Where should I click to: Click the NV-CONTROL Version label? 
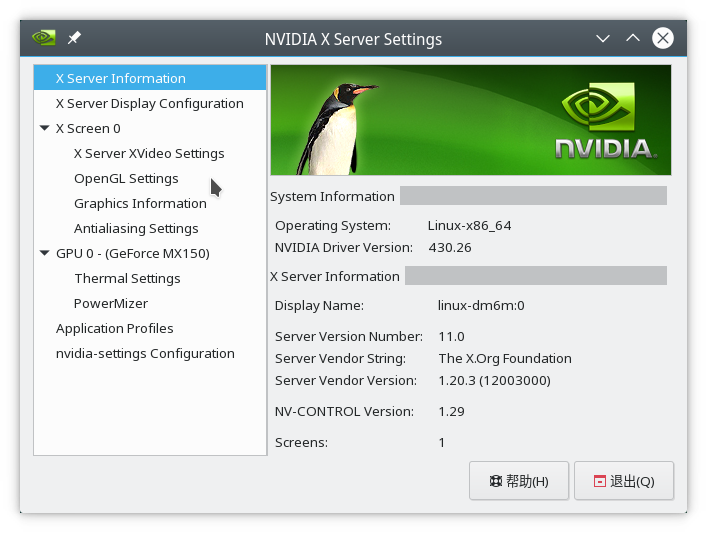click(x=344, y=411)
